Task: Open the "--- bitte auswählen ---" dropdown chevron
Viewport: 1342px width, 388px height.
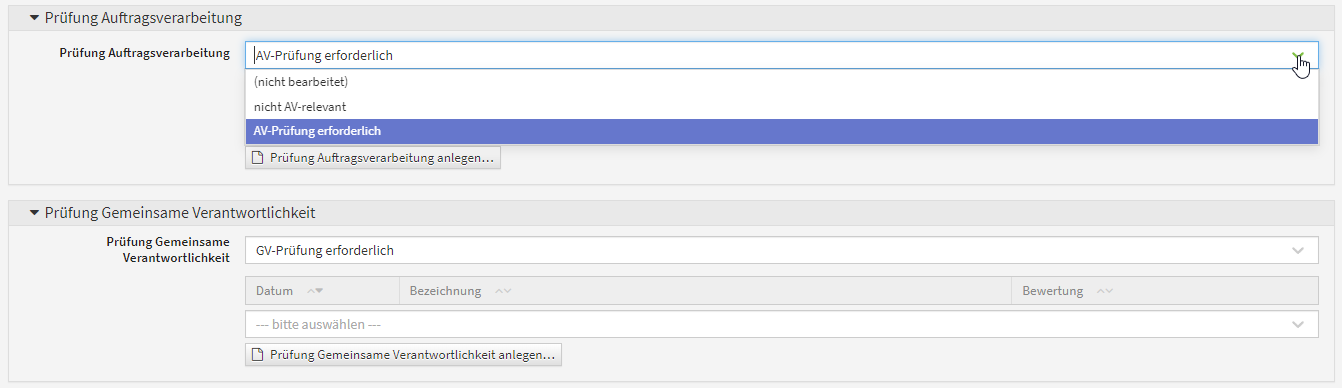Action: pyautogui.click(x=1298, y=324)
